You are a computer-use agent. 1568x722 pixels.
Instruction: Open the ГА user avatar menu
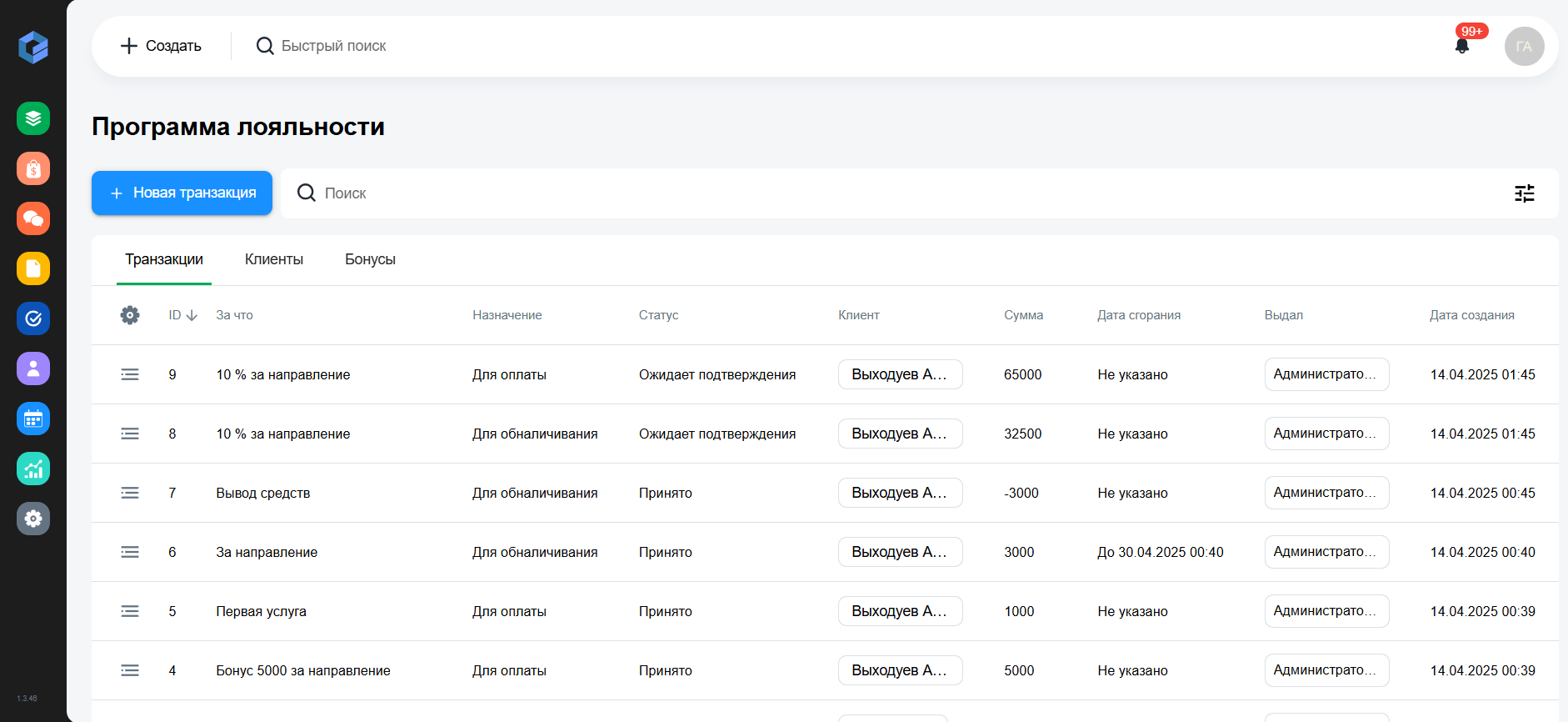tap(1525, 46)
